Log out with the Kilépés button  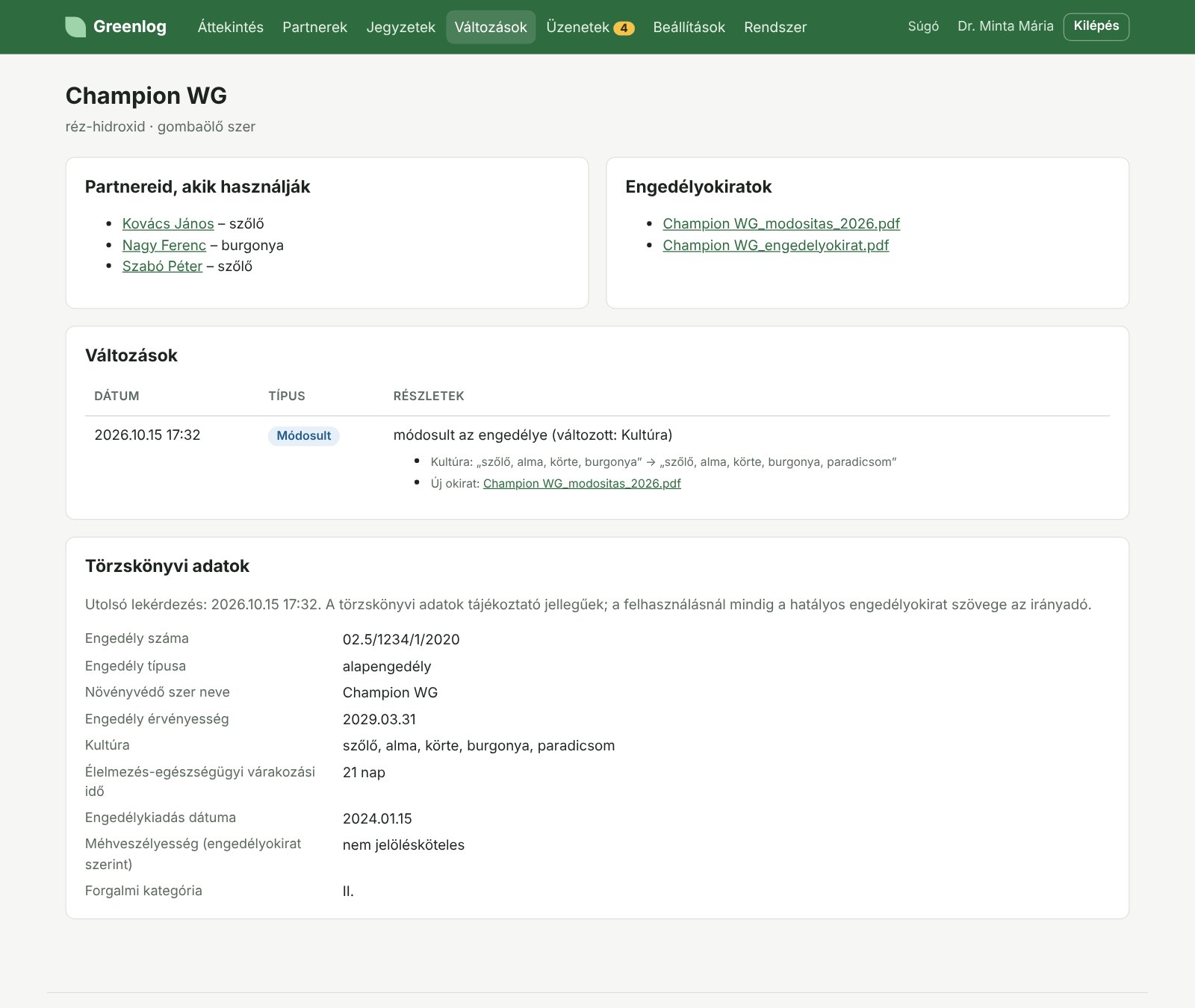click(1096, 26)
